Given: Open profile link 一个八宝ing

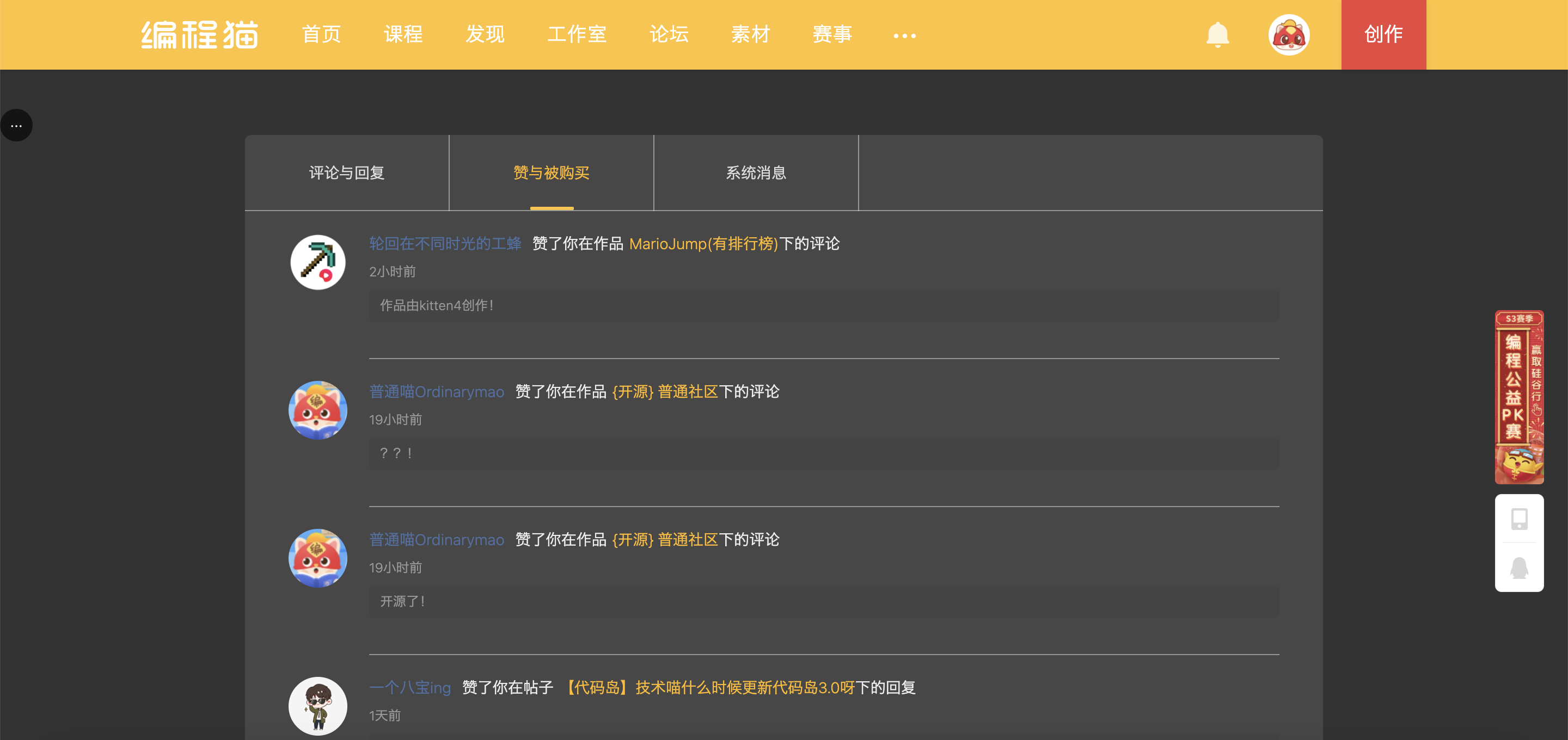Looking at the screenshot, I should 411,688.
